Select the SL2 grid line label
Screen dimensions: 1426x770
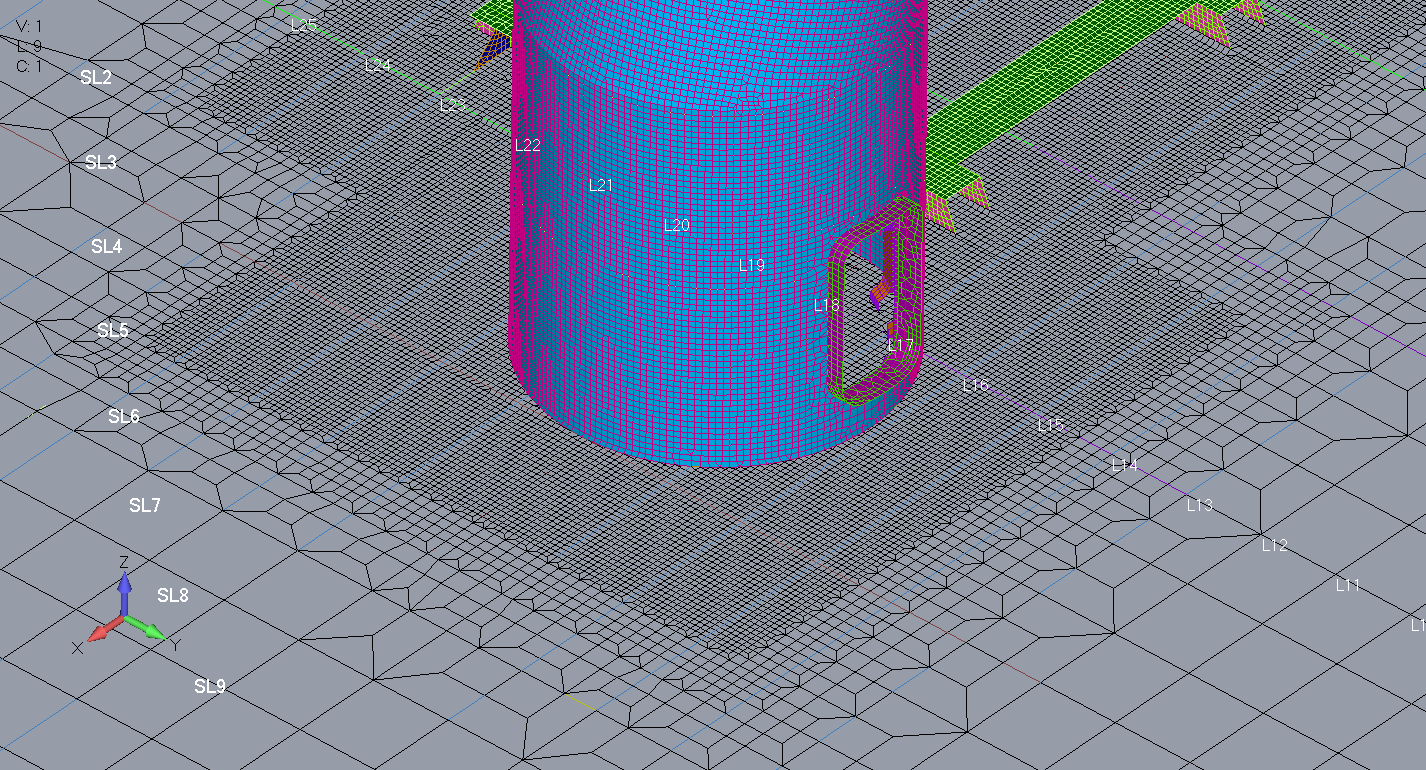(96, 77)
